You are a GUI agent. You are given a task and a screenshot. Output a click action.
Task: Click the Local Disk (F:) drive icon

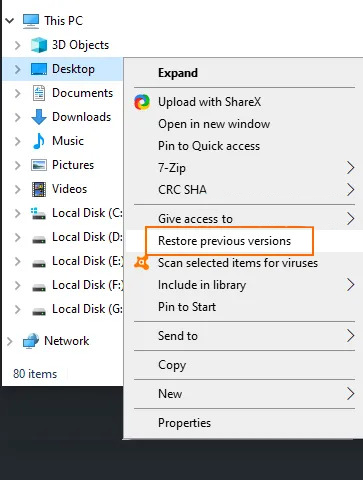39,287
